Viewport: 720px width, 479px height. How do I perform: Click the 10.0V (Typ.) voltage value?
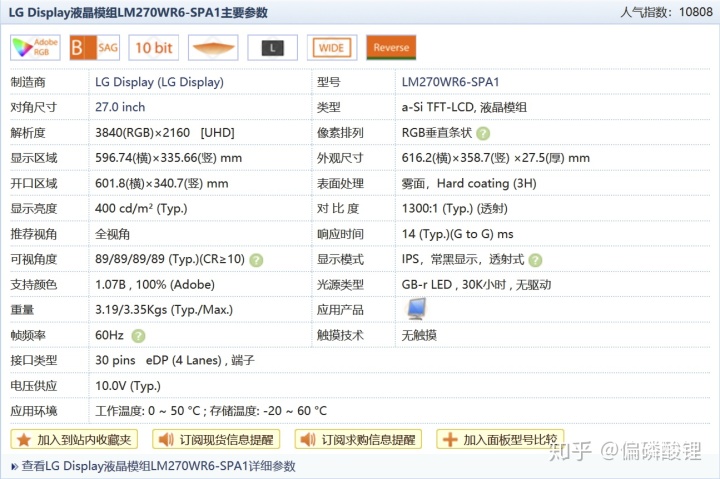128,386
